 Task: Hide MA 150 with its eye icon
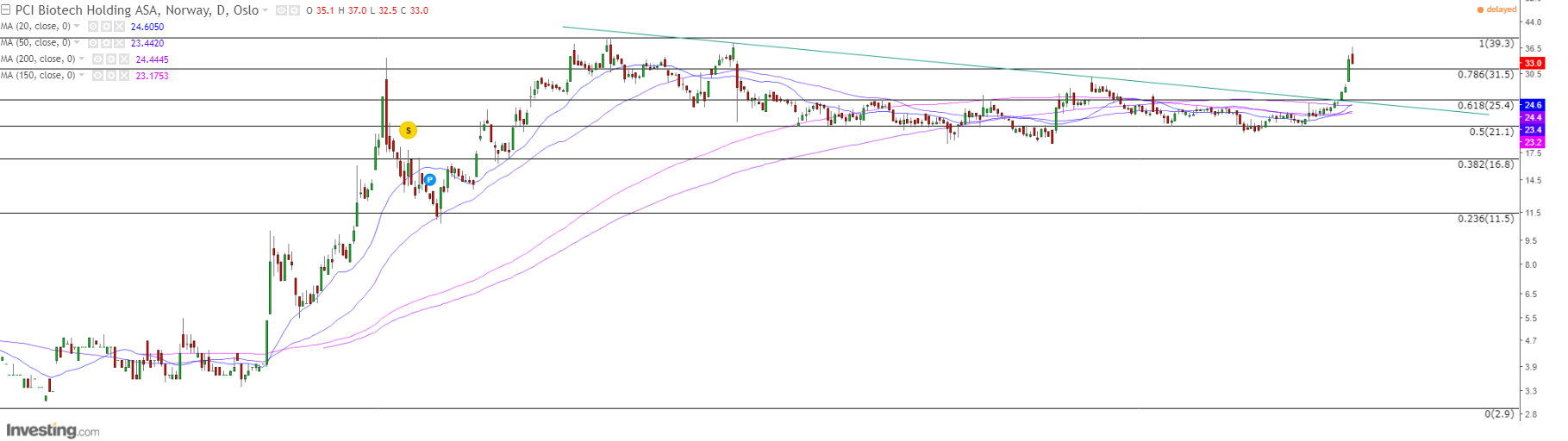coord(97,76)
